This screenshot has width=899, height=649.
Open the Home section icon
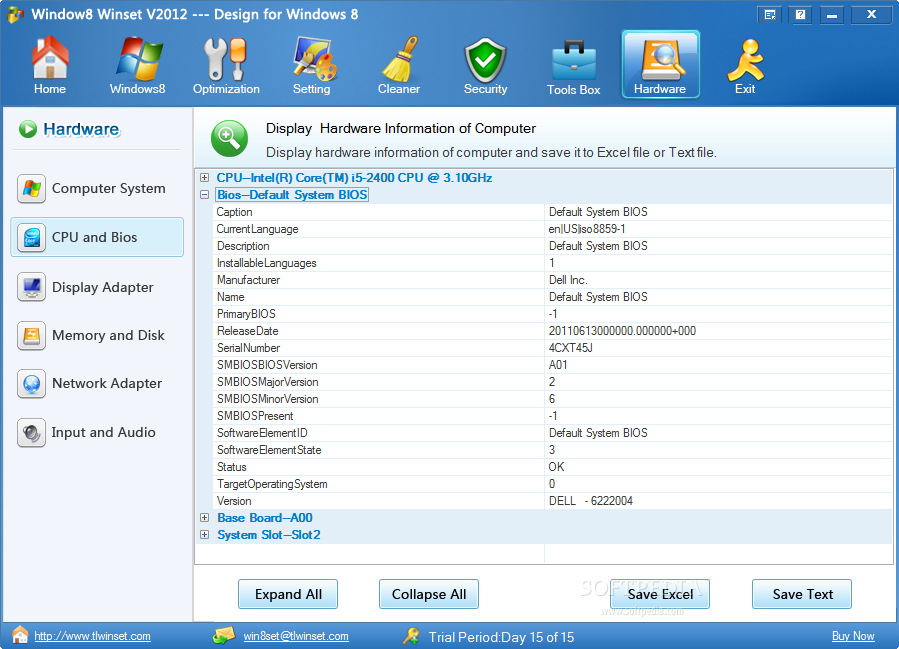[50, 57]
